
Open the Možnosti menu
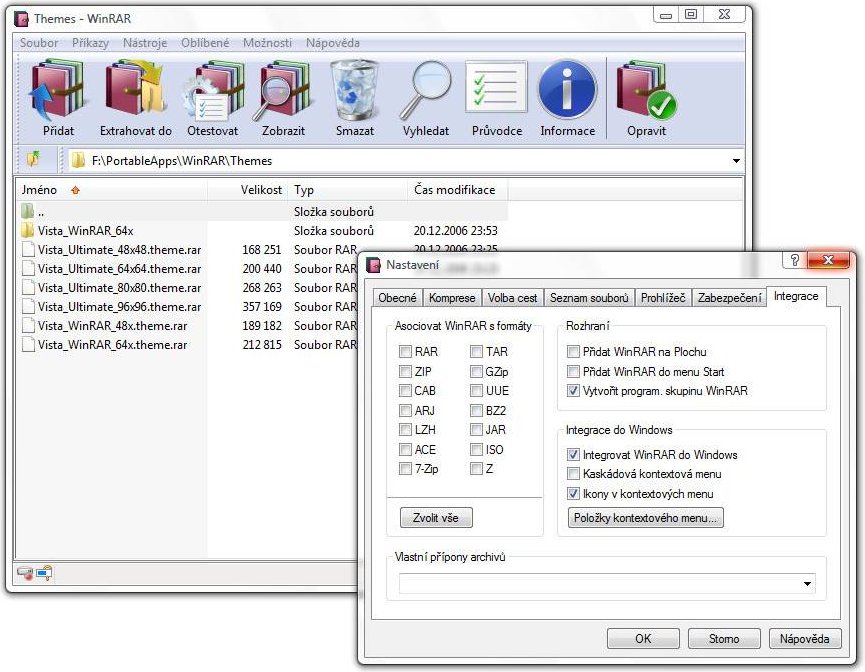pyautogui.click(x=268, y=43)
